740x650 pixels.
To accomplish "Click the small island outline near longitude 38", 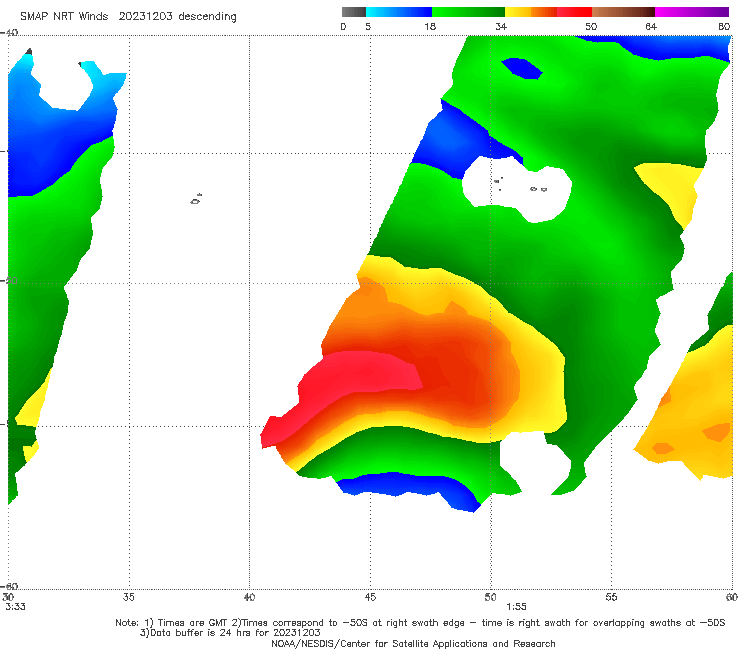I will click(196, 200).
